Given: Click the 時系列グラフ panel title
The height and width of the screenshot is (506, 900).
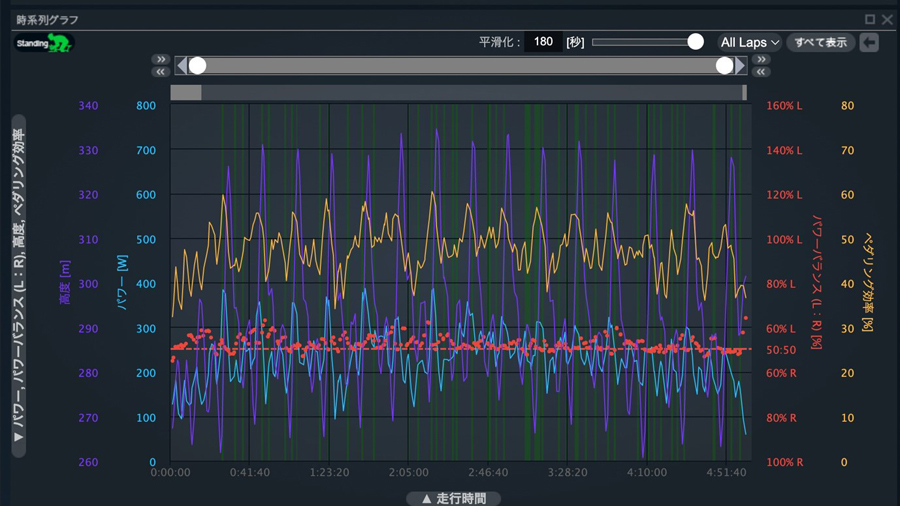Looking at the screenshot, I should 48,19.
